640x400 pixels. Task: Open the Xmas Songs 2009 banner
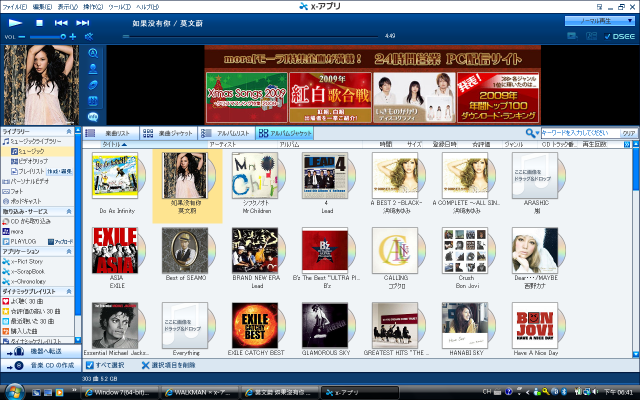247,98
